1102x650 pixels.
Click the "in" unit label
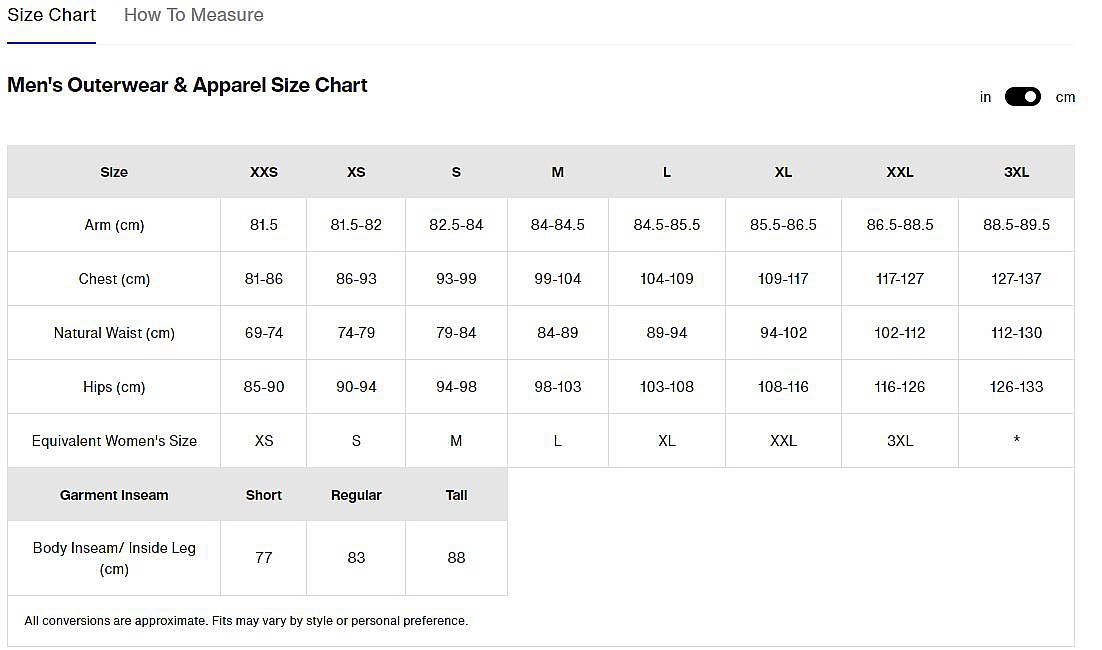(x=985, y=97)
